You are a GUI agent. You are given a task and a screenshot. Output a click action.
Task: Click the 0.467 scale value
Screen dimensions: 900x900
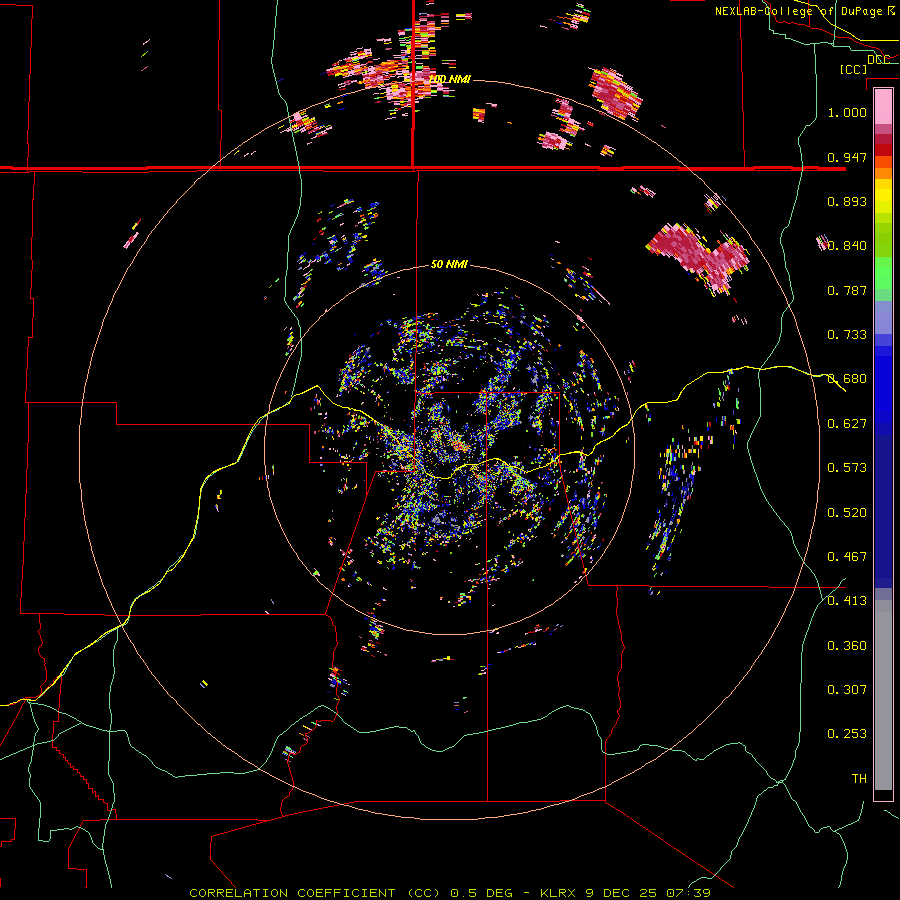point(847,557)
